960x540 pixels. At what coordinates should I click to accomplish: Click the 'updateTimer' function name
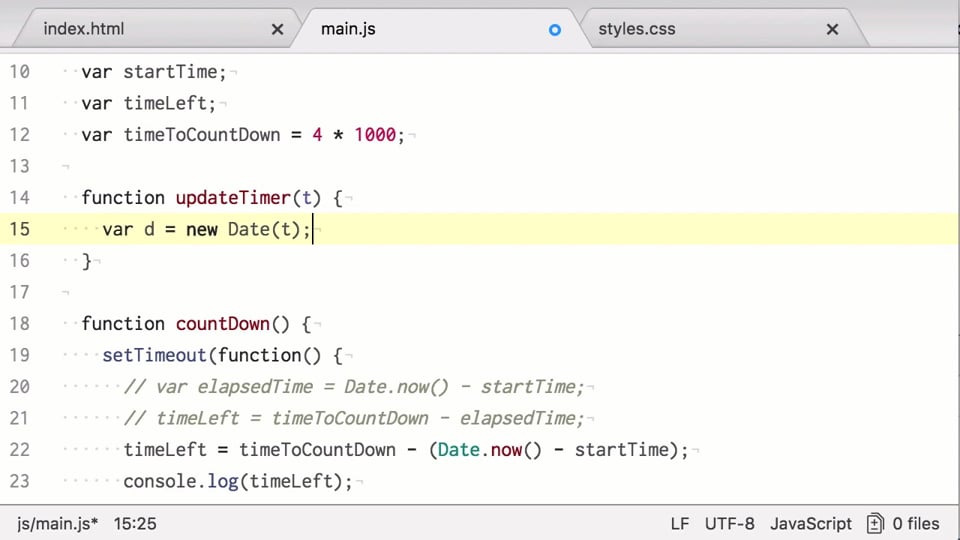233,198
